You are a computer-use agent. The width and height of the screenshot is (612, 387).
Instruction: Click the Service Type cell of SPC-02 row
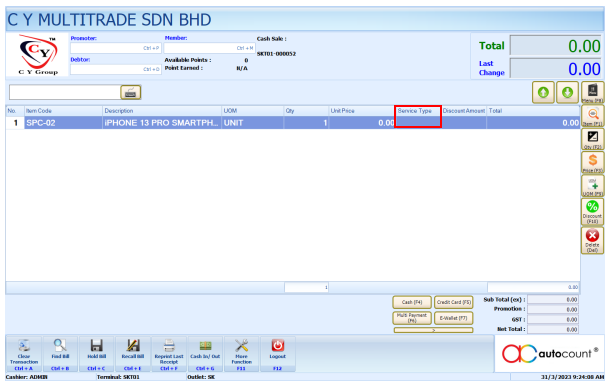click(418, 122)
